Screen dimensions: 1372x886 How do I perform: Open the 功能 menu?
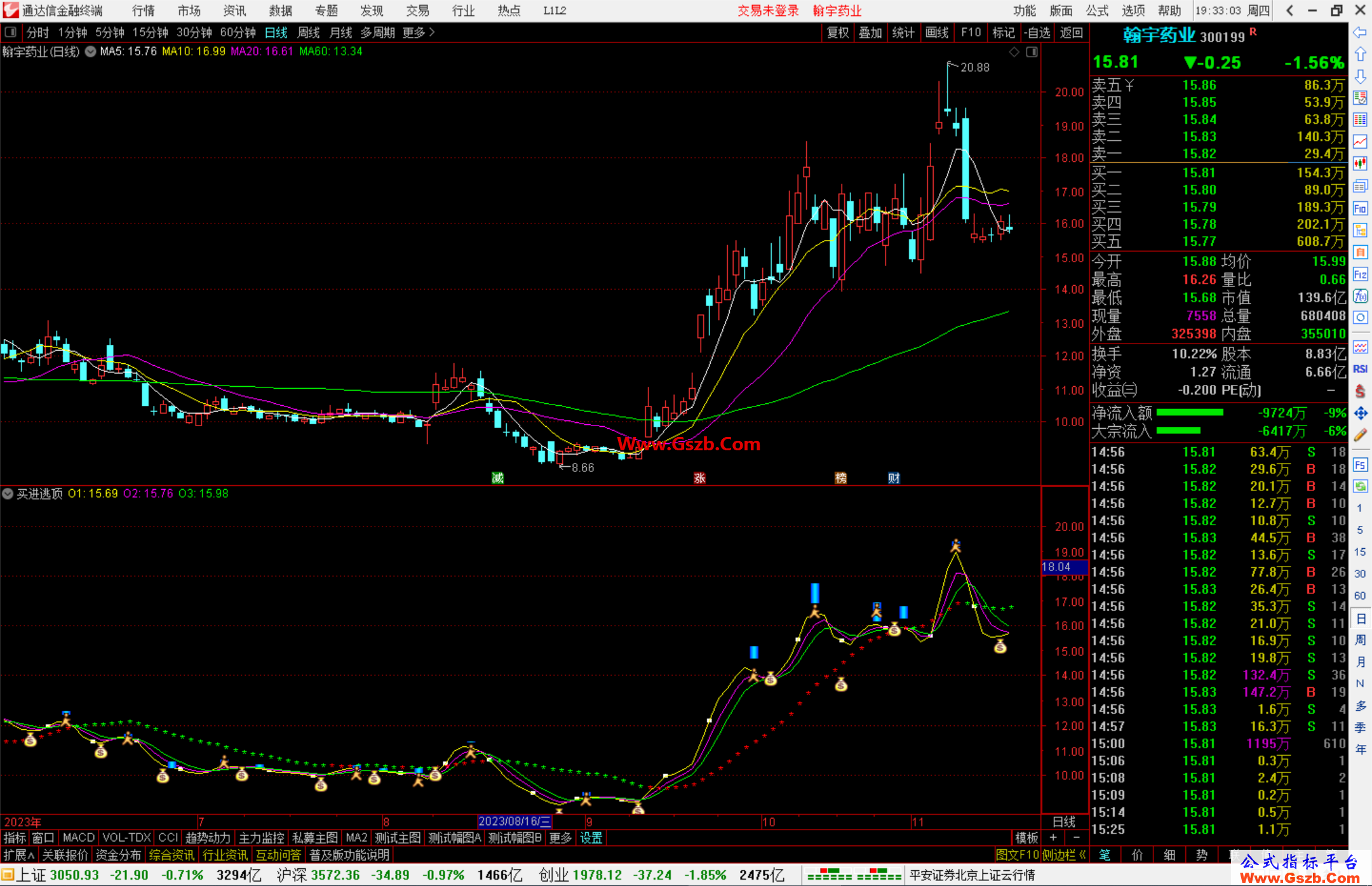(x=1025, y=10)
